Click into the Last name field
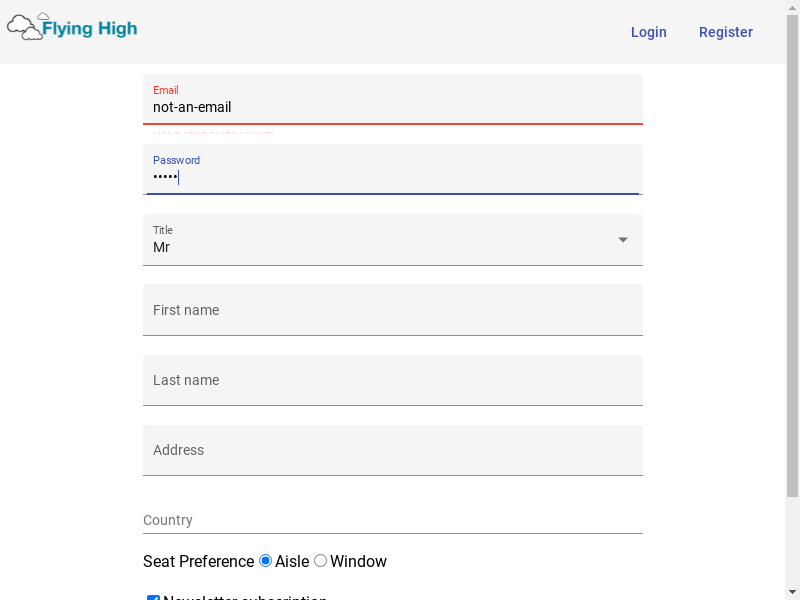Screen dimensions: 800x600 (392, 380)
